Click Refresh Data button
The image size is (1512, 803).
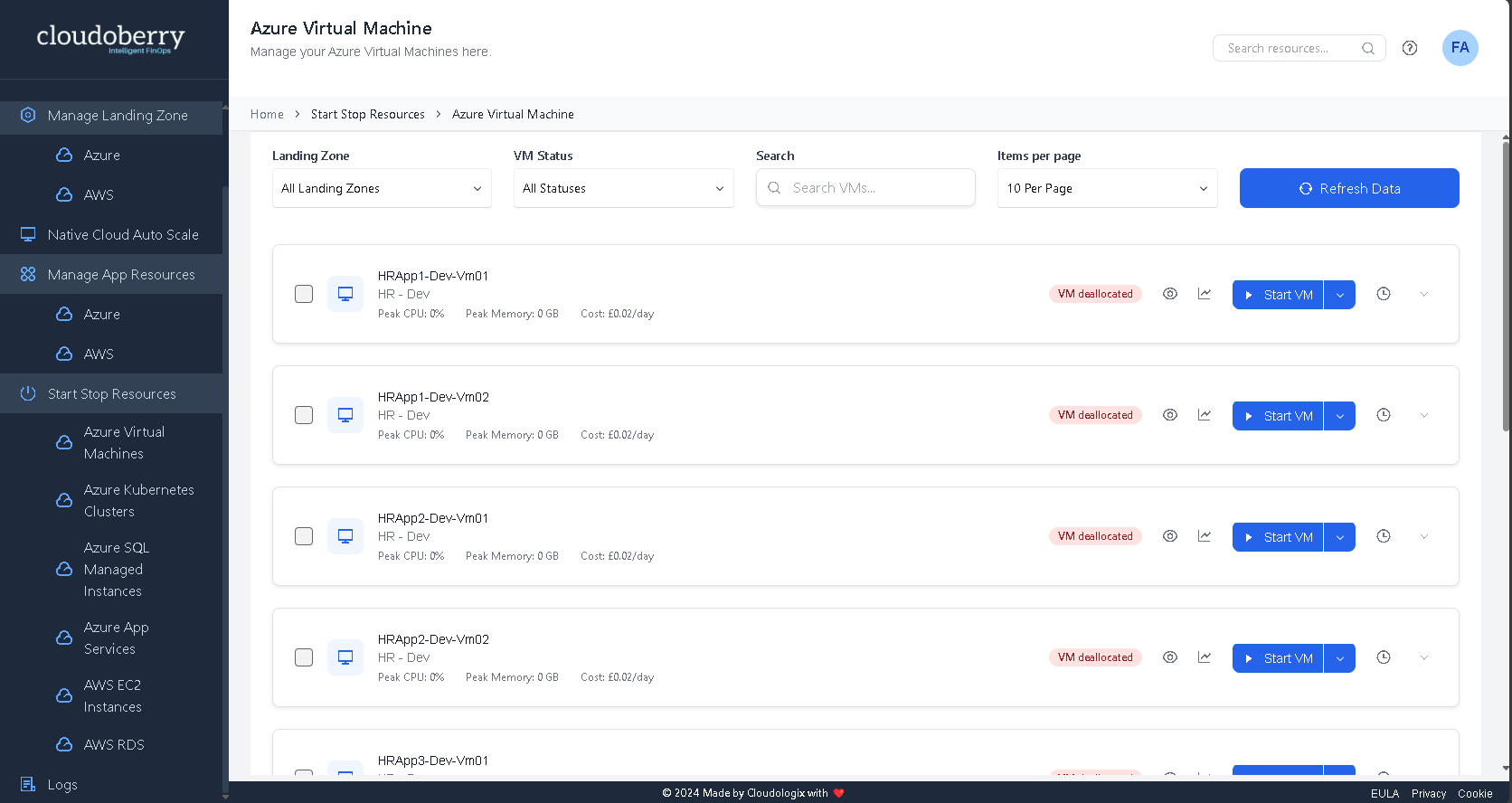[x=1349, y=188]
